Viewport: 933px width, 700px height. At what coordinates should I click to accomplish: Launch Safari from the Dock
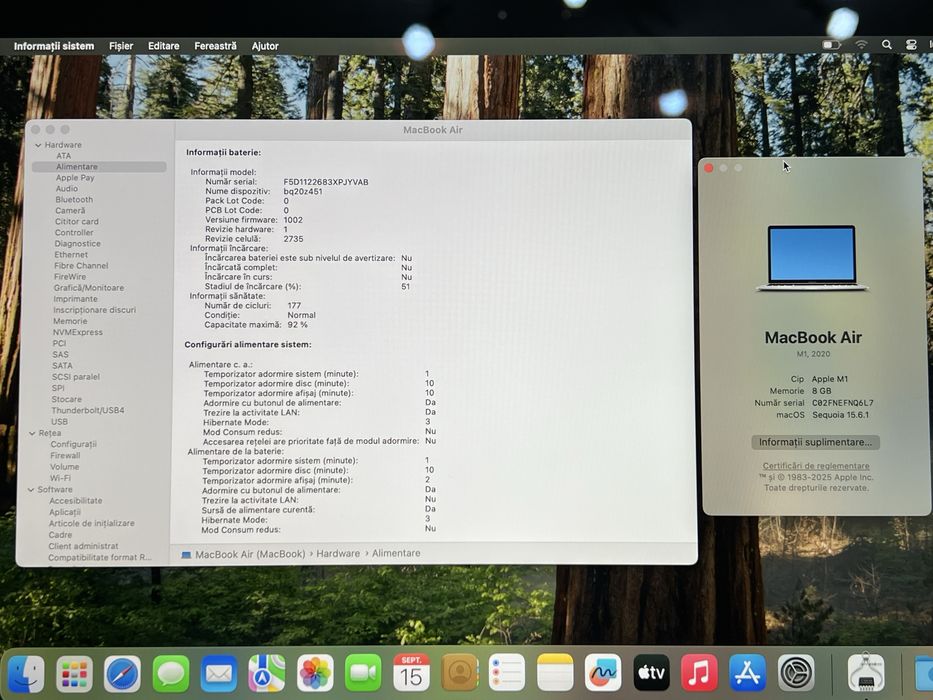123,674
